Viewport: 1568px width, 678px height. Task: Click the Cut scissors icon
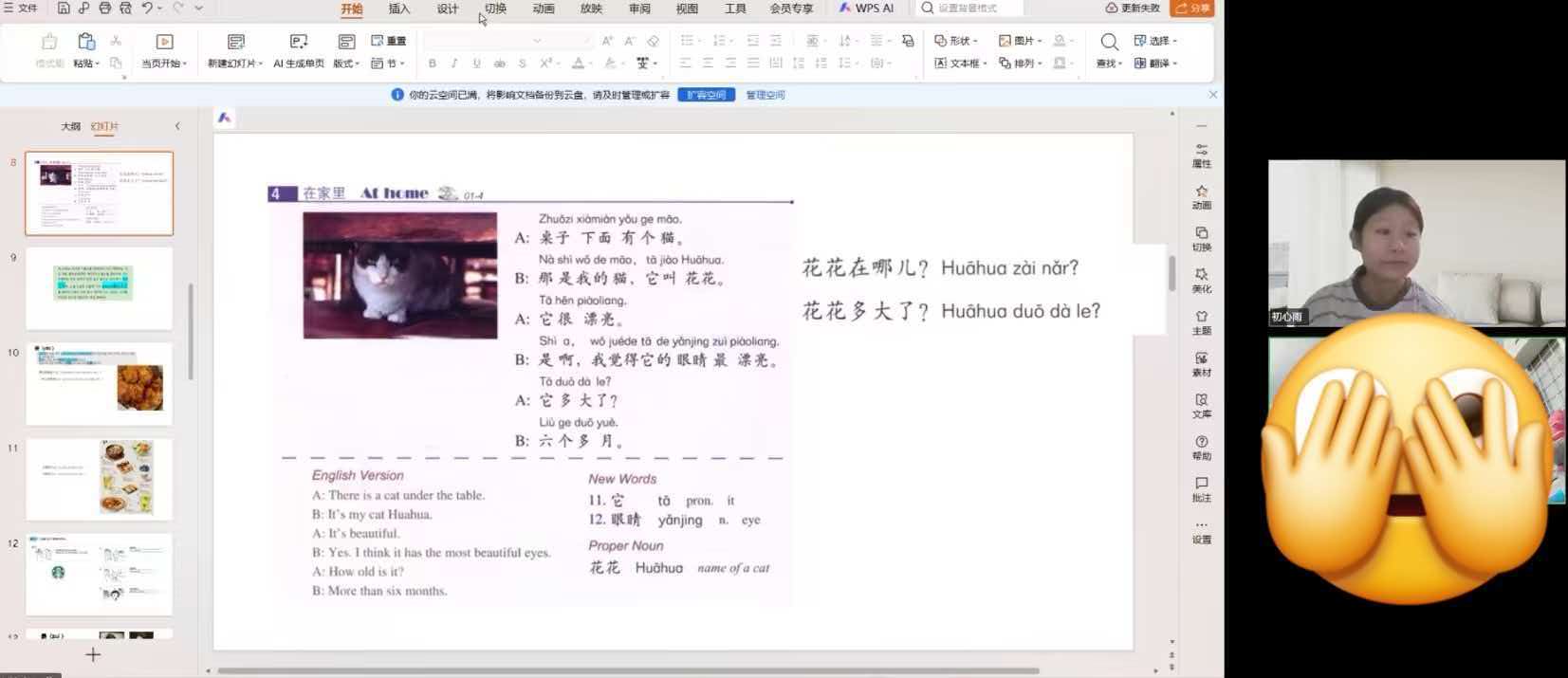click(x=116, y=41)
